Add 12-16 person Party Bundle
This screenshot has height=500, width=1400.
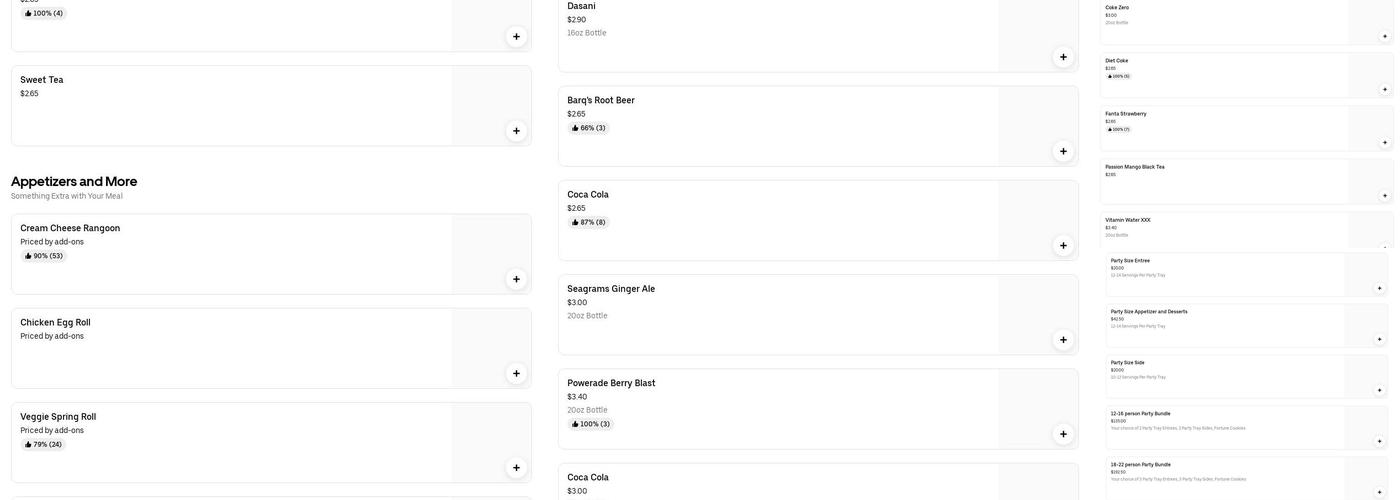[x=1380, y=441]
